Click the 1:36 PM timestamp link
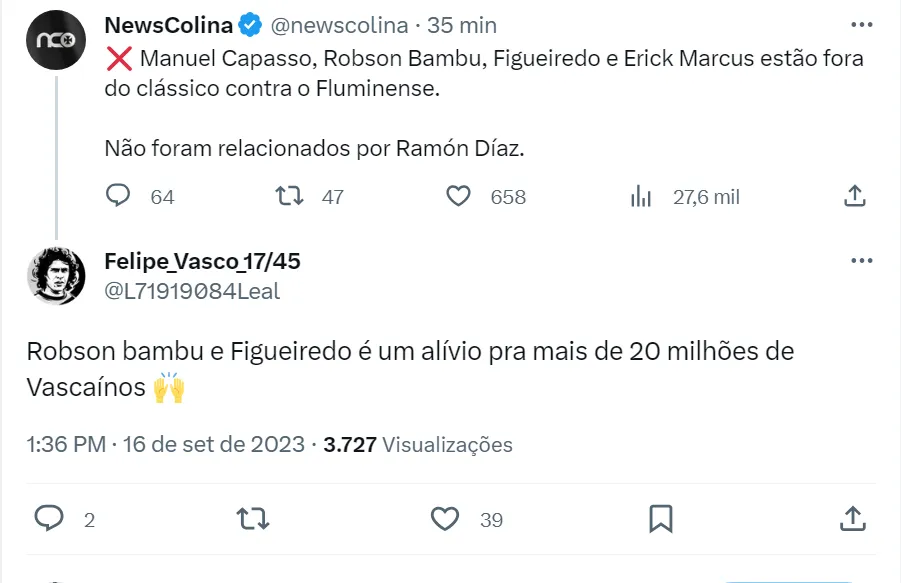Viewport: 902px width, 583px height. tap(66, 445)
